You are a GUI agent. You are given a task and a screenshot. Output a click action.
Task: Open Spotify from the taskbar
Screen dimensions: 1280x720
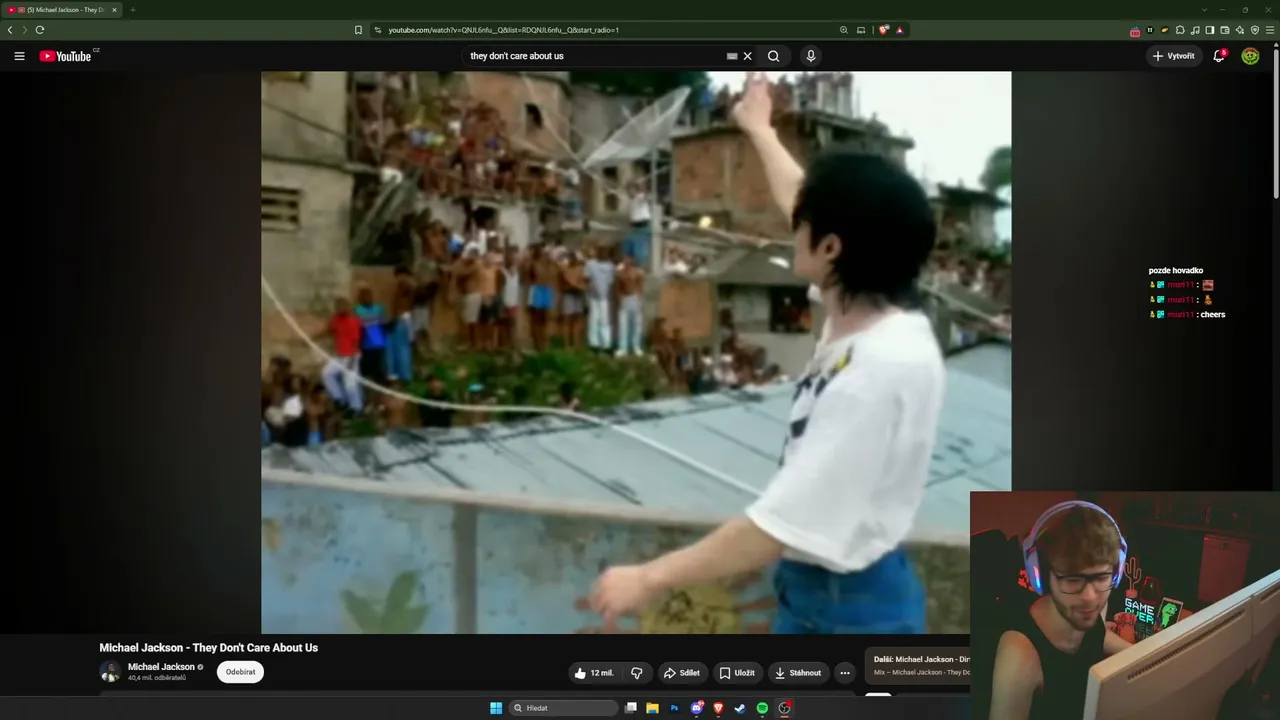pyautogui.click(x=762, y=708)
